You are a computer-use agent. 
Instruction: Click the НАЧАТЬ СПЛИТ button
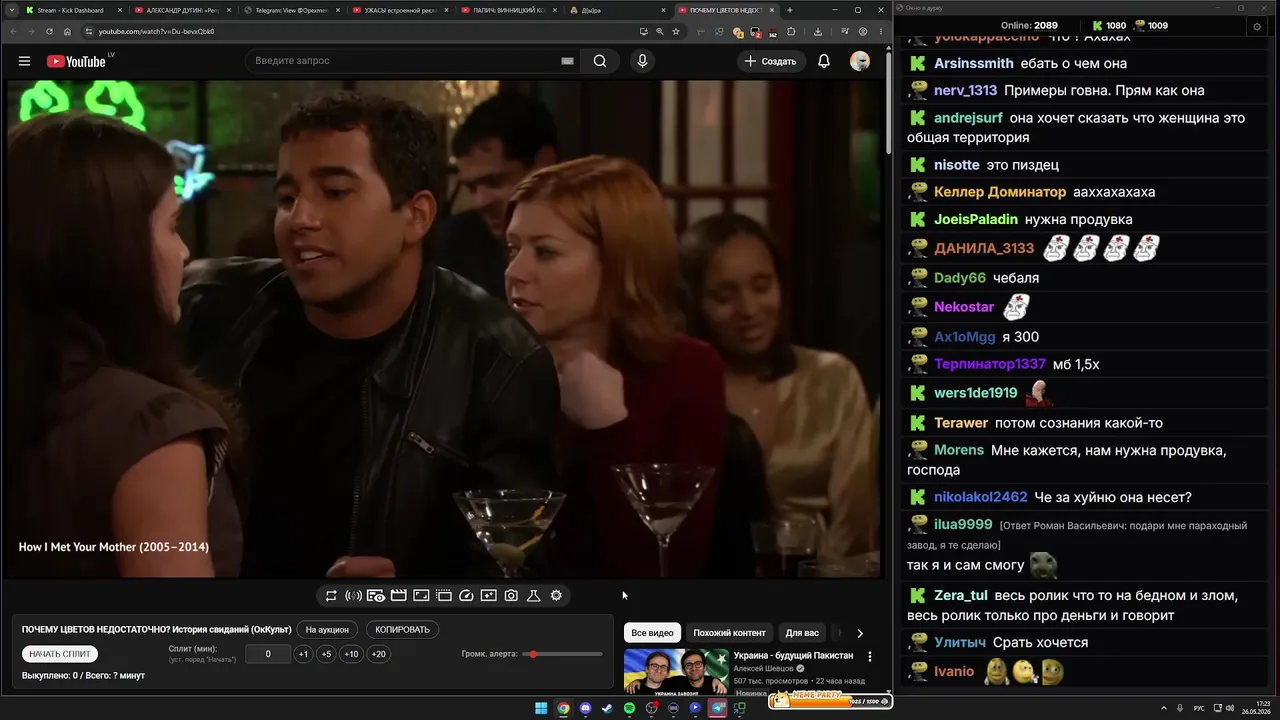[60, 654]
